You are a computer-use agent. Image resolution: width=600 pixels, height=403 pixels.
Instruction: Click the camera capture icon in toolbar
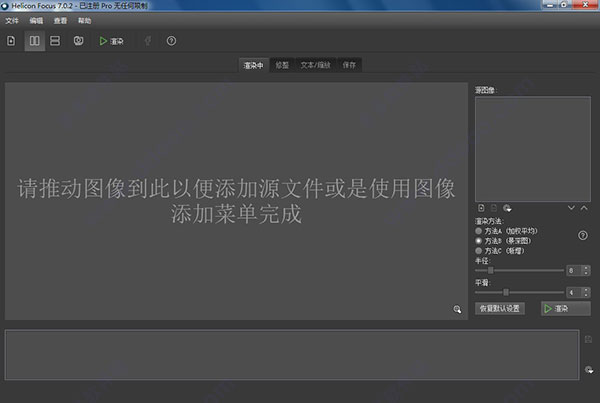coord(78,41)
